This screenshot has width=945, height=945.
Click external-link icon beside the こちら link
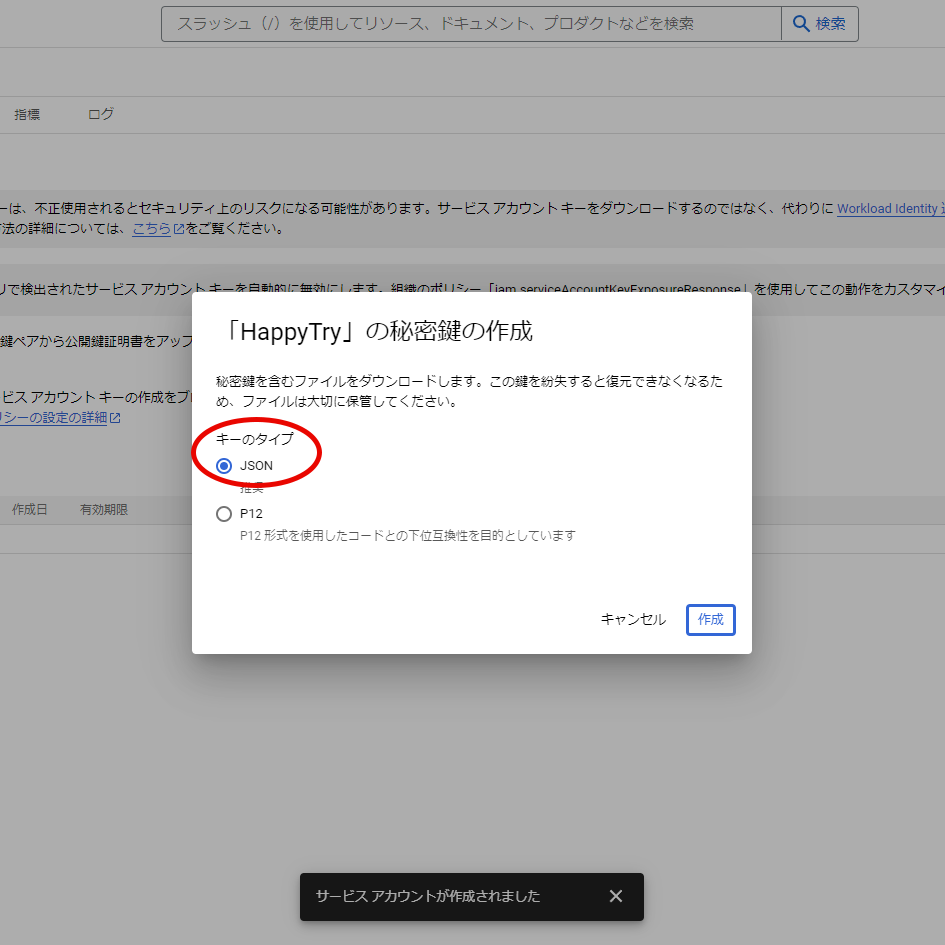[x=179, y=229]
